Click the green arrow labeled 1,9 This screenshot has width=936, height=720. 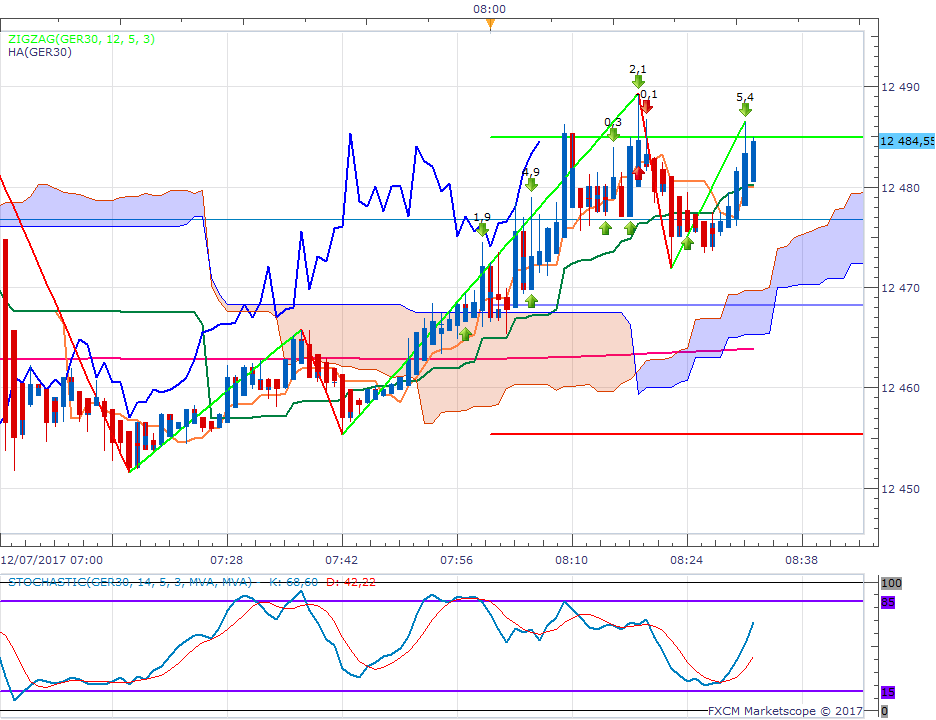(x=482, y=229)
